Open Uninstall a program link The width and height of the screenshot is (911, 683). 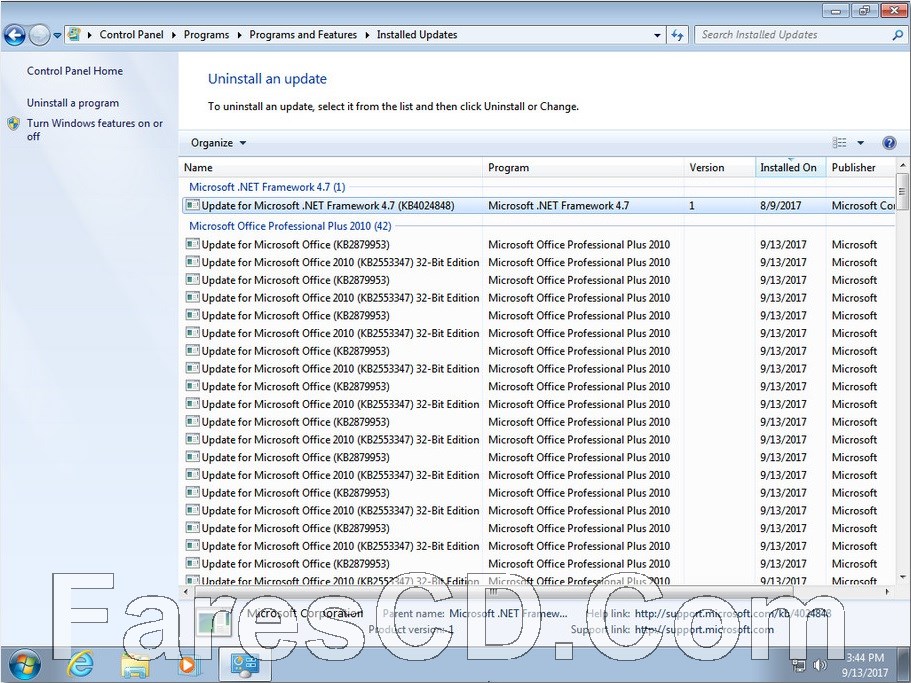(x=73, y=103)
